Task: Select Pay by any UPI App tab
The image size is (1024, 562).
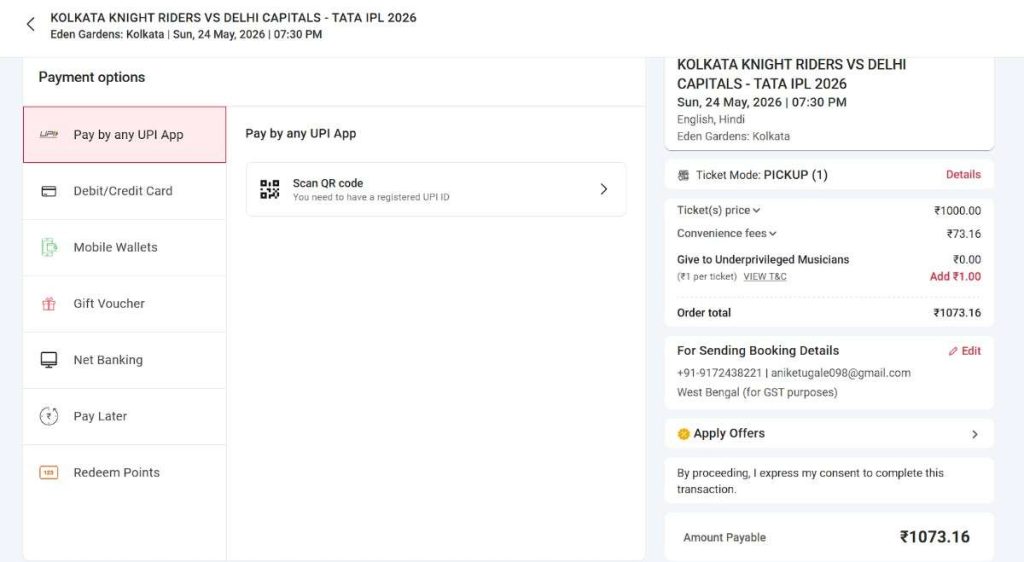Action: (124, 134)
